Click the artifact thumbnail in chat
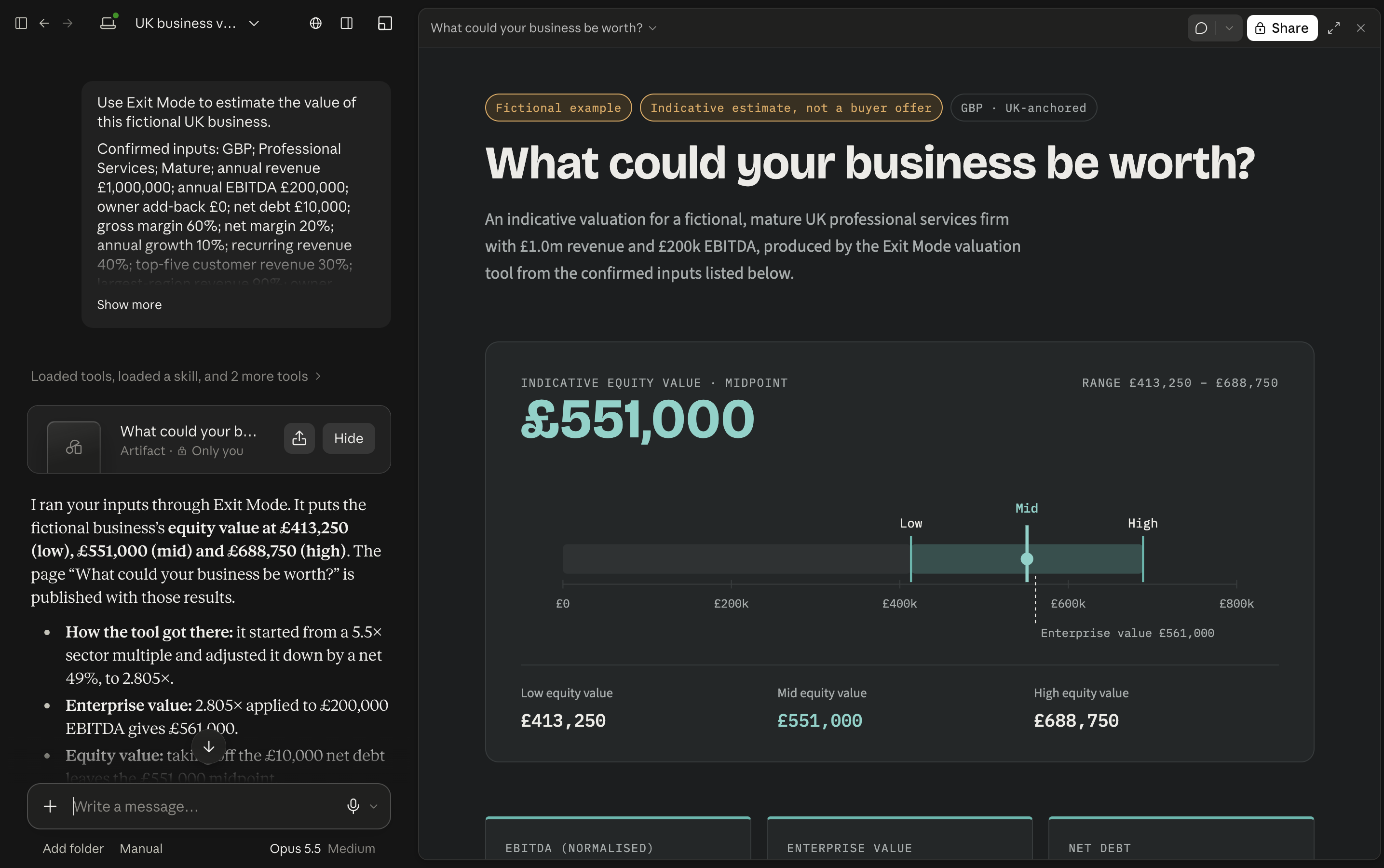The width and height of the screenshot is (1384, 868). click(74, 447)
